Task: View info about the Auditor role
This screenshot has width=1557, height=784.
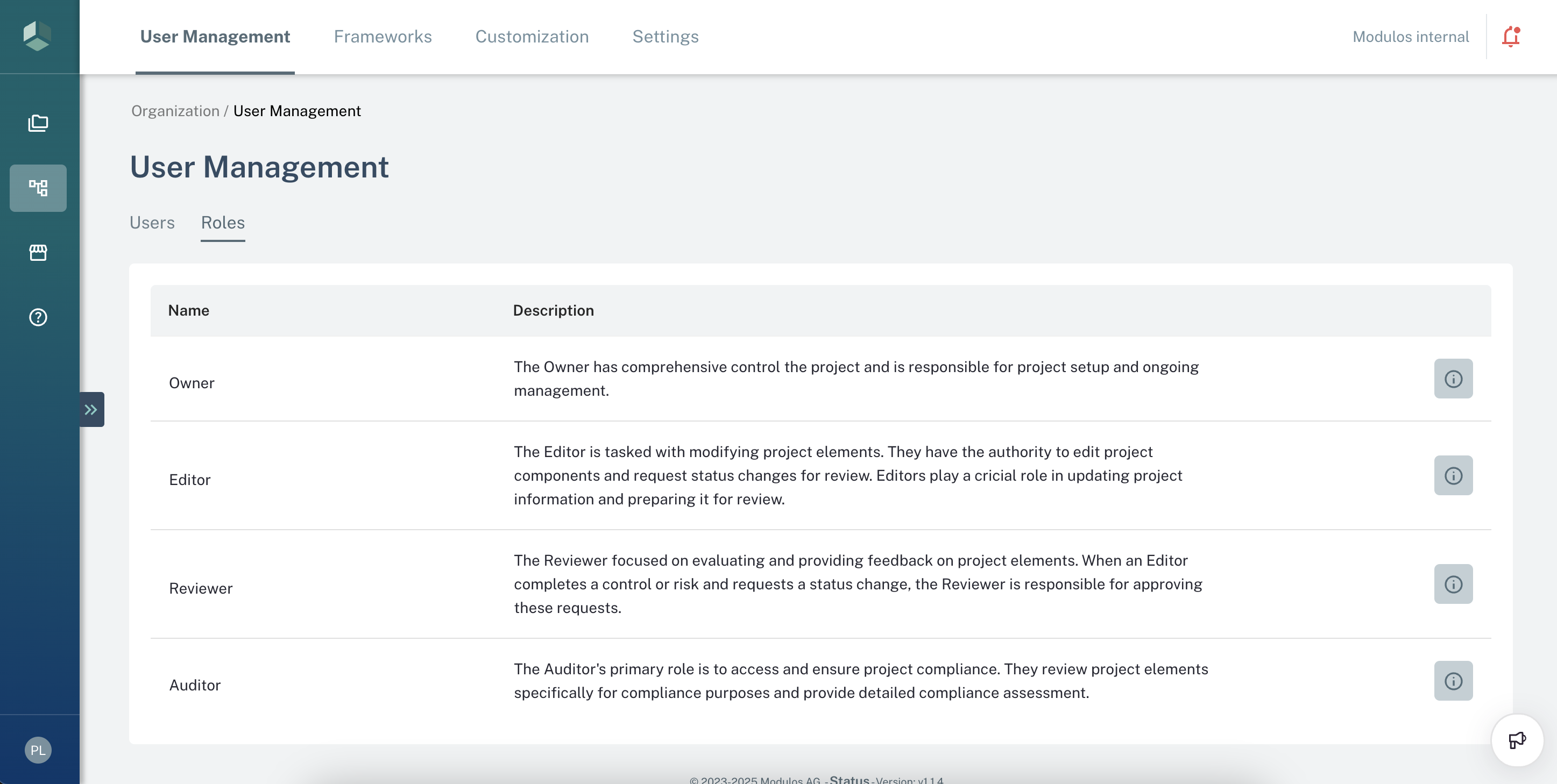Action: click(1454, 681)
